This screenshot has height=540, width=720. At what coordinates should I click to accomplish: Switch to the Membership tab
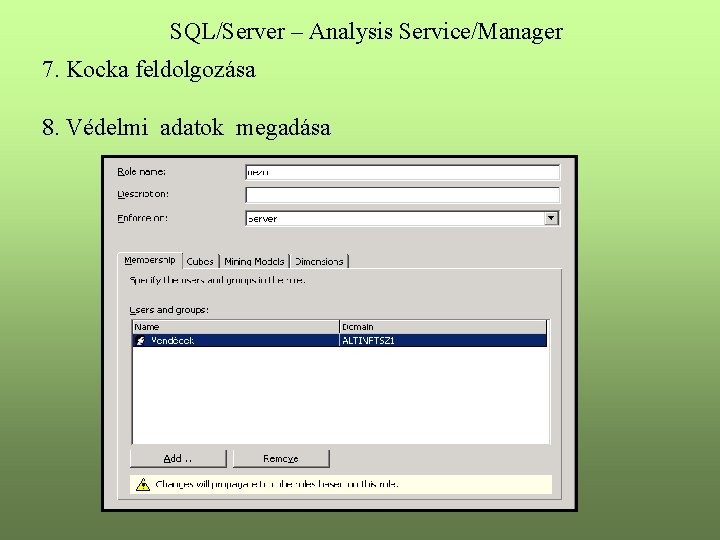(150, 260)
